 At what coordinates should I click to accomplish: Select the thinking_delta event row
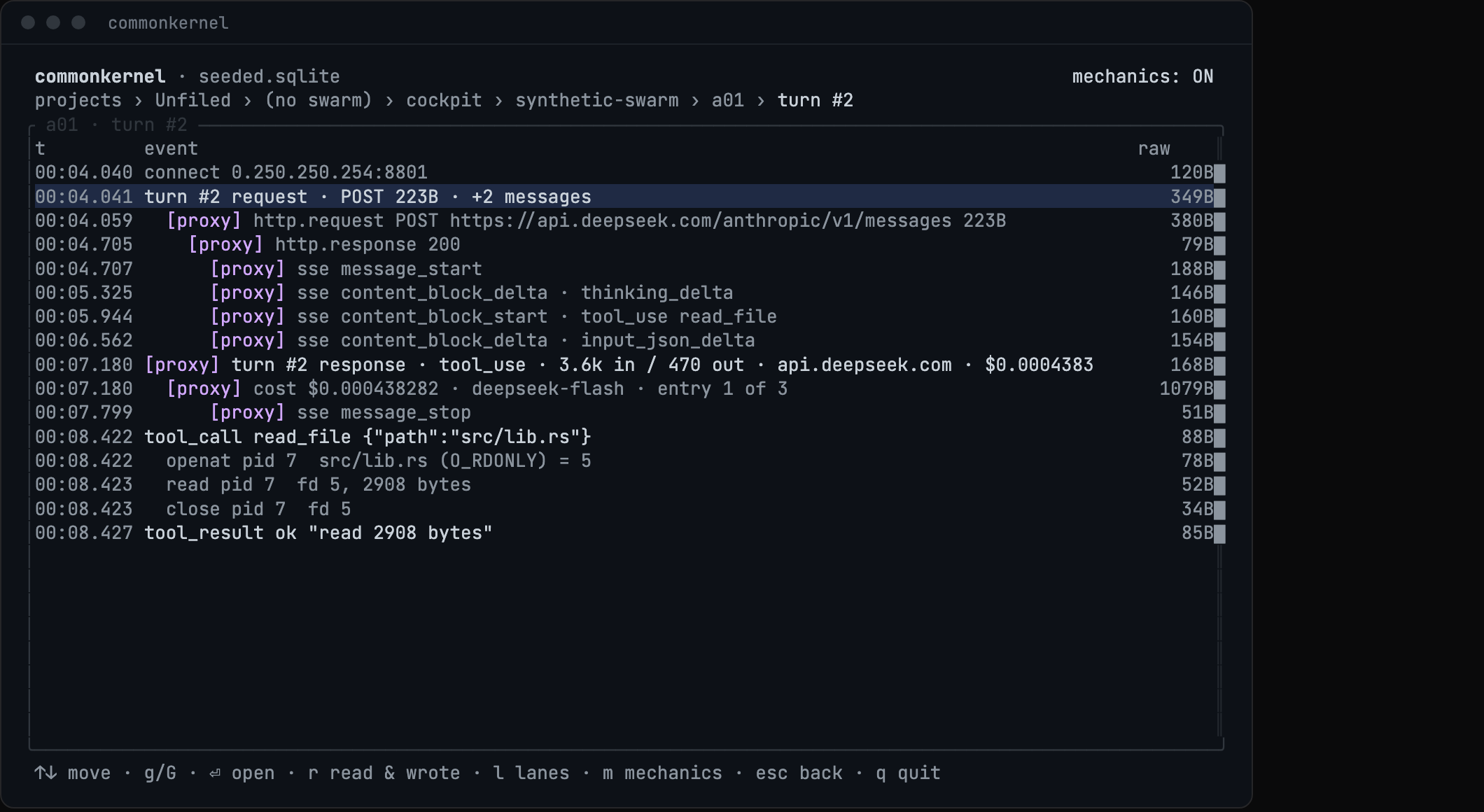tap(626, 293)
